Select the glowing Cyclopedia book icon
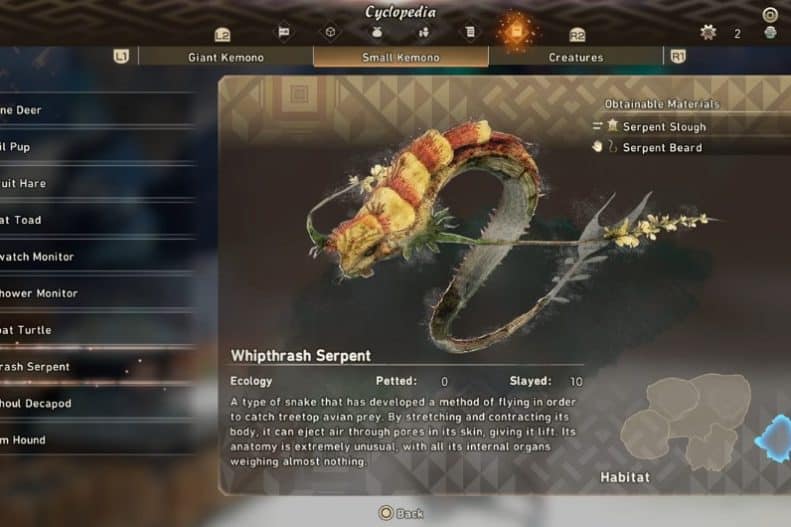This screenshot has height=527, width=791. click(x=516, y=31)
